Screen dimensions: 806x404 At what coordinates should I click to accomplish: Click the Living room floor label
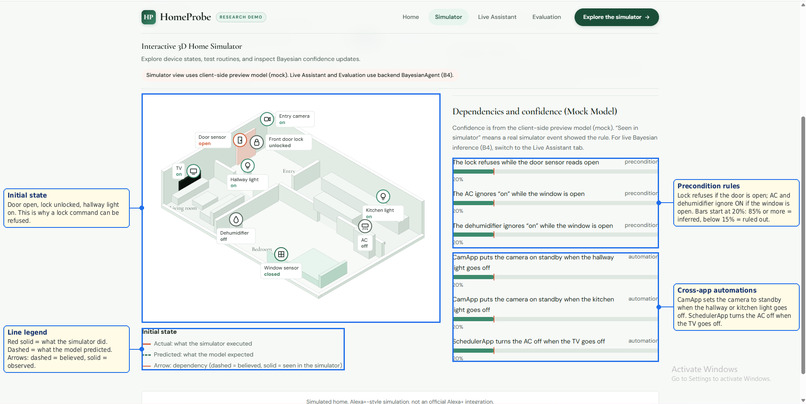click(184, 208)
